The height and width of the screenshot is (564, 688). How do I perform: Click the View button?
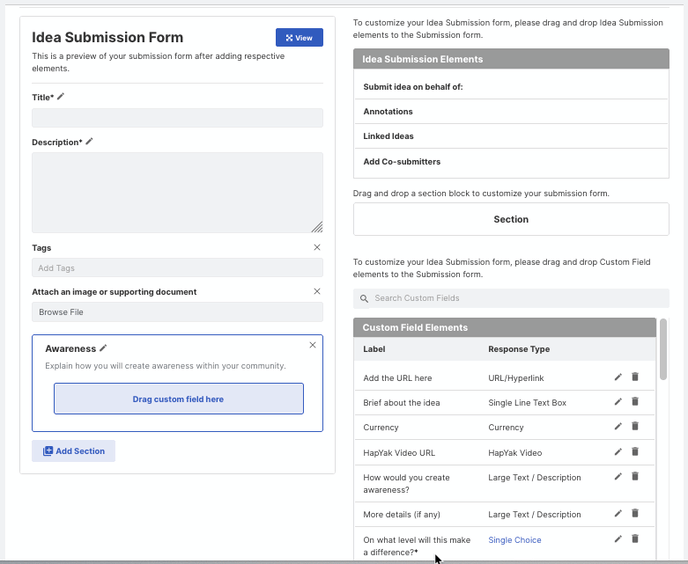pos(299,38)
